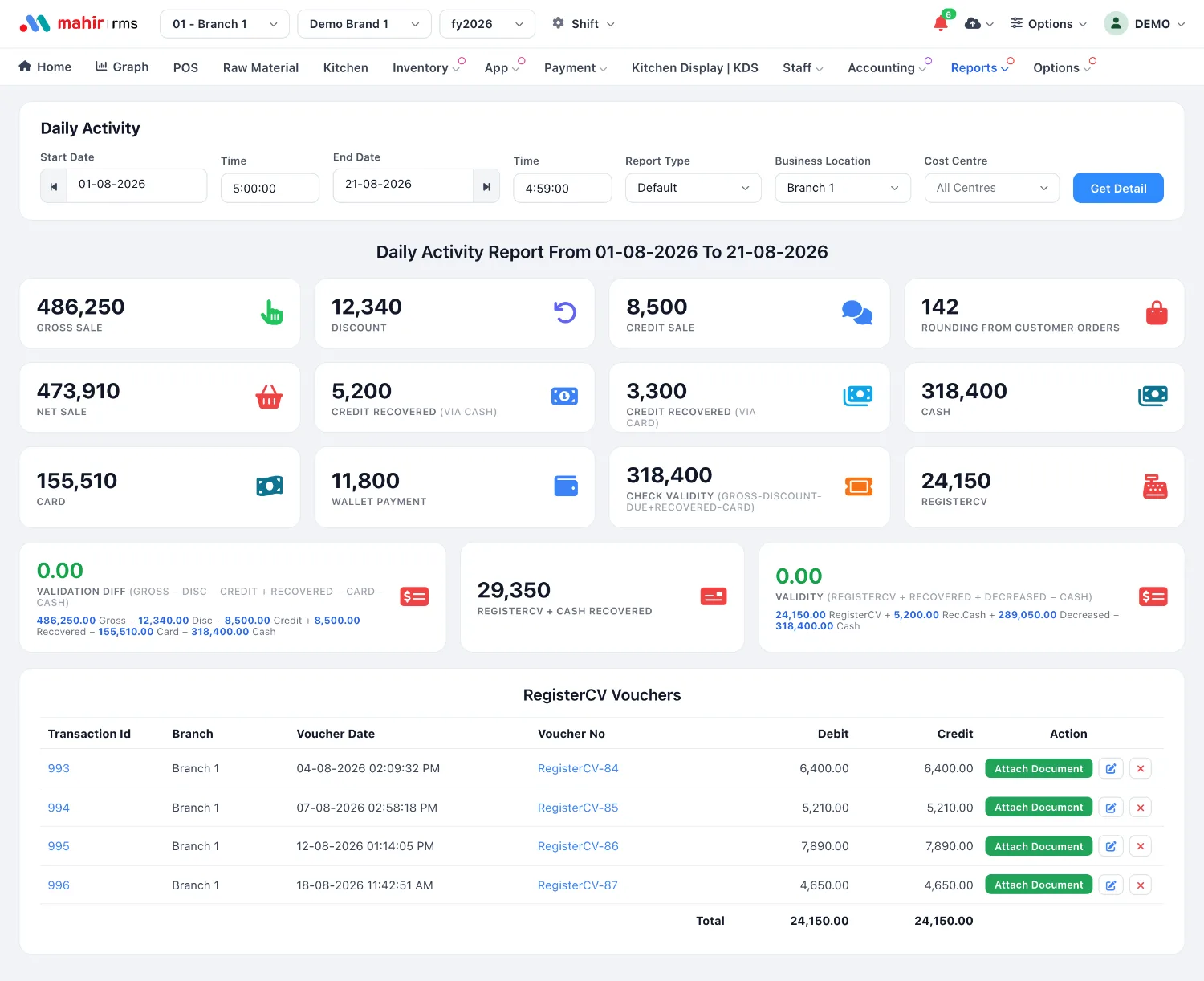Open the Graph menu item
Screen dimensions: 1204x981
coord(122,67)
